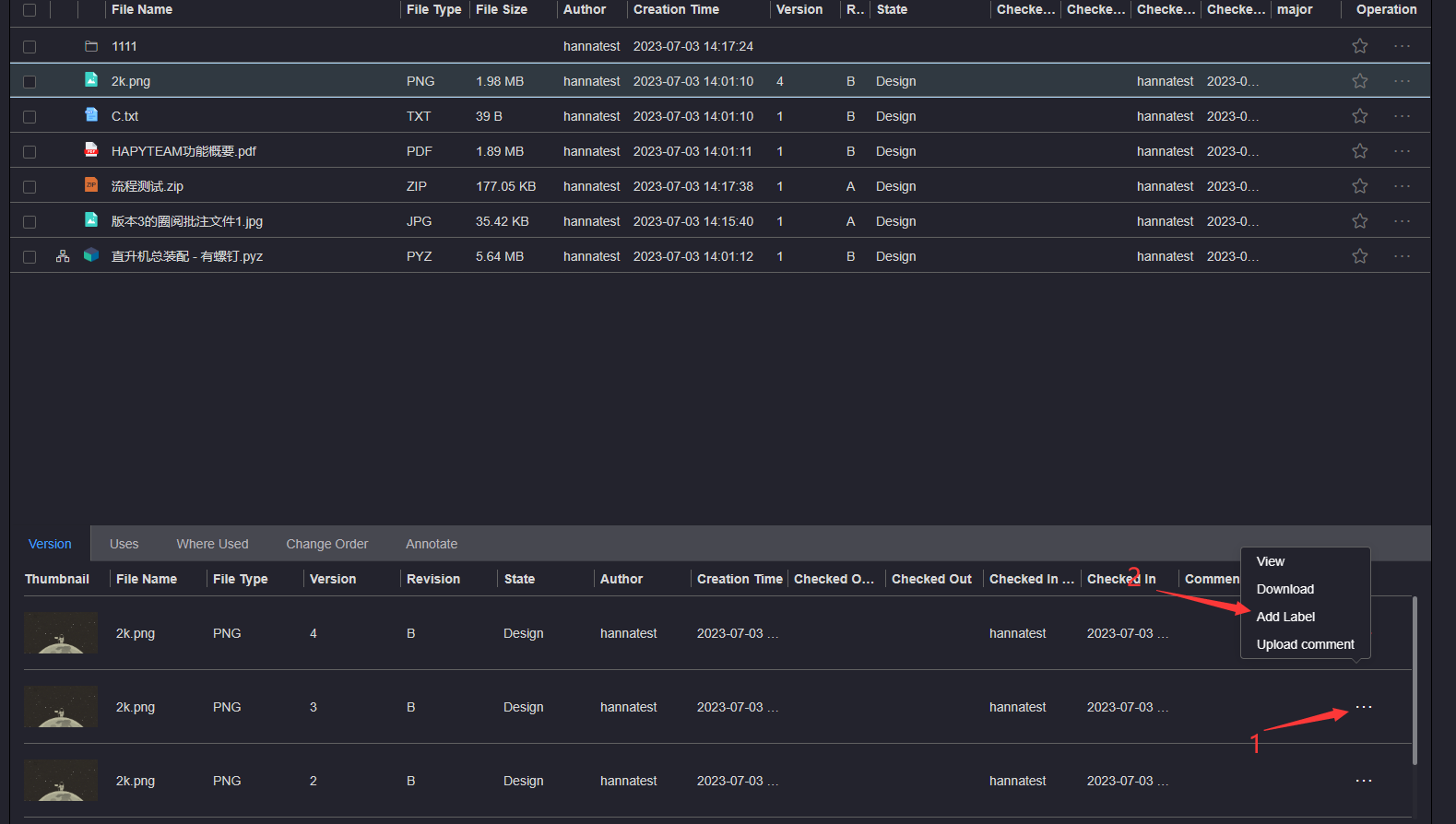
Task: Sort by File Name column header
Action: tap(142, 9)
